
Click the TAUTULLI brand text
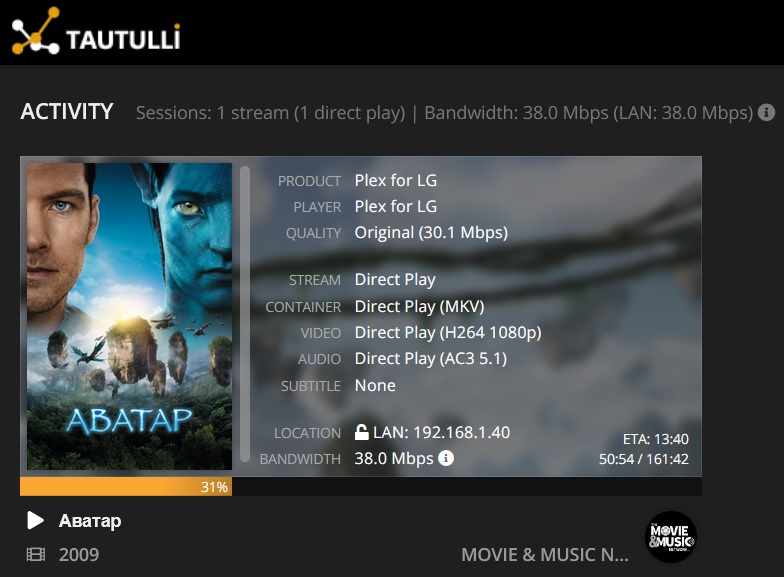pos(123,38)
